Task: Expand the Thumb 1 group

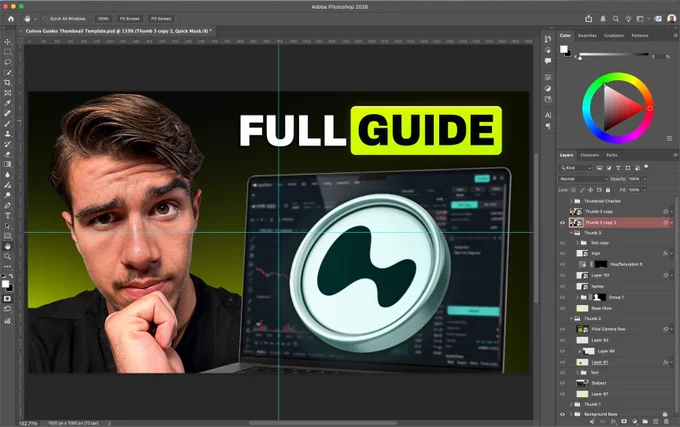Action: 571,404
